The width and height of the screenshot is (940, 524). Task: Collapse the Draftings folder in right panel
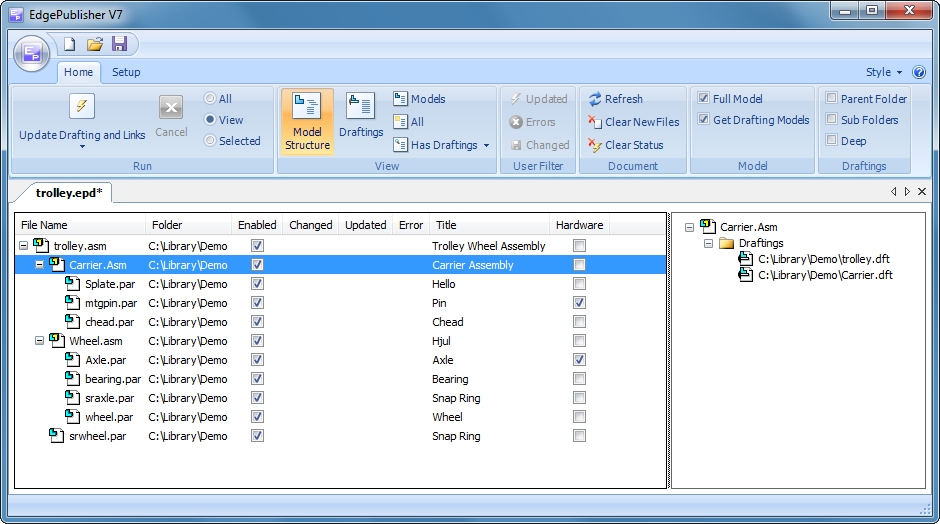tap(707, 243)
